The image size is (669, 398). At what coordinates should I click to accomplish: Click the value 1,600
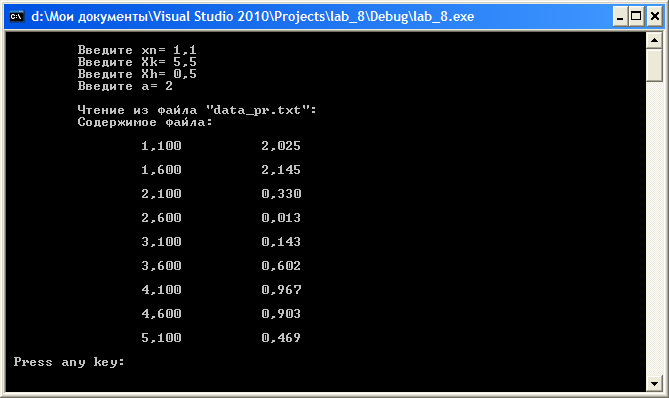click(x=161, y=170)
